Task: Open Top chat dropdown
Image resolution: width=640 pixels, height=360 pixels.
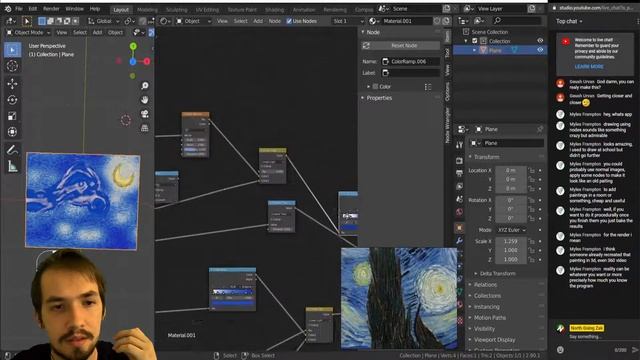Action: coord(569,21)
